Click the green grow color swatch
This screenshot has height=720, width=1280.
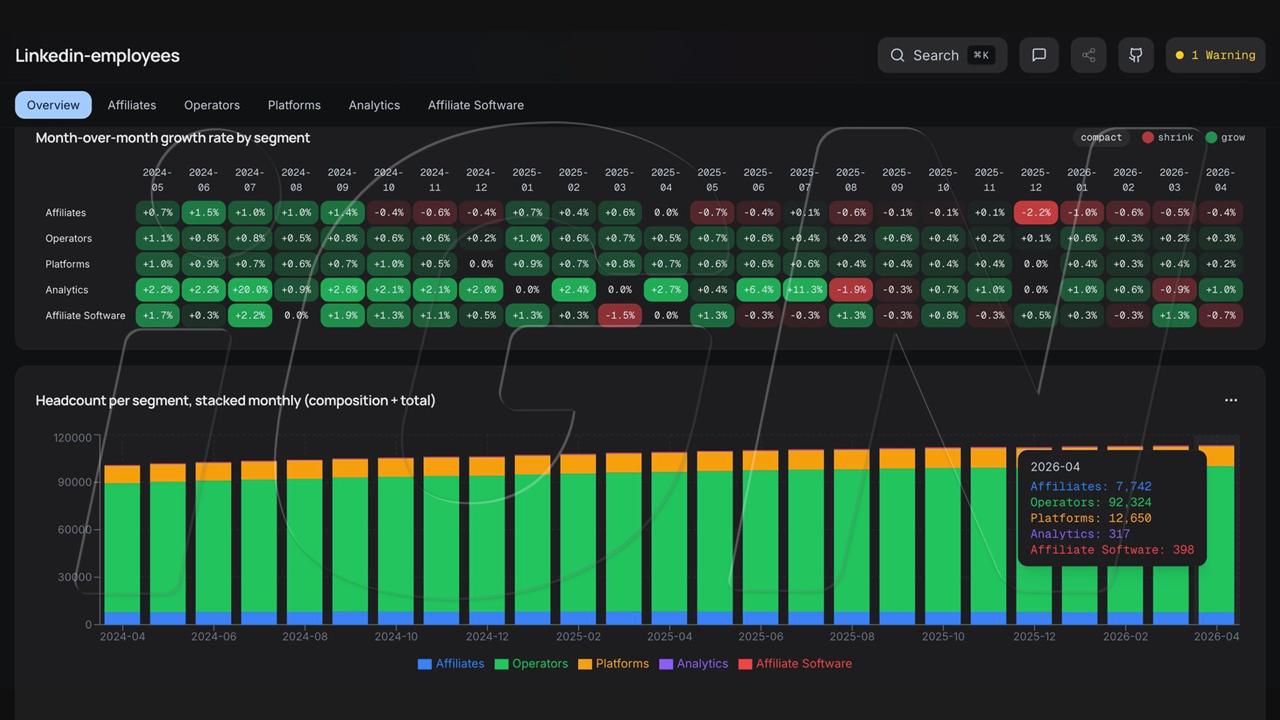pyautogui.click(x=1211, y=137)
